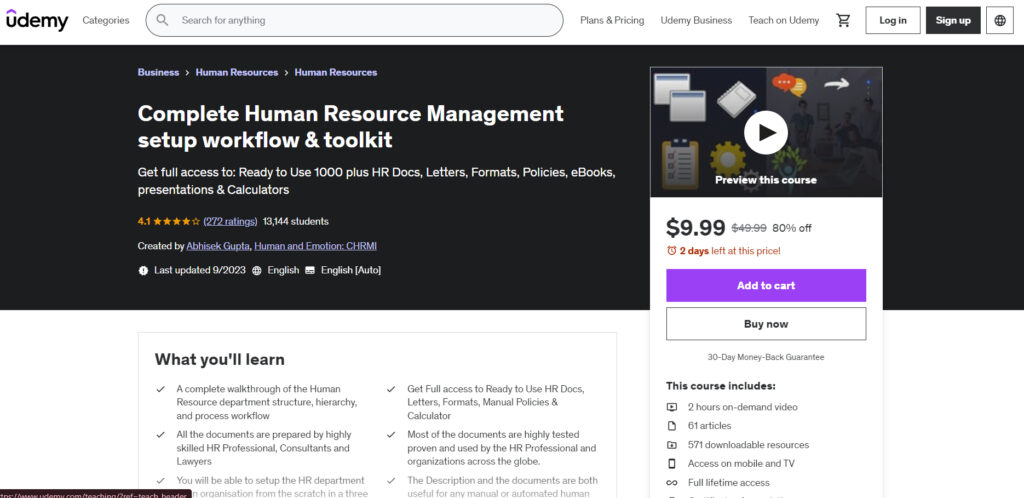Viewport: 1024px width, 498px height.
Task: Click the course title heading
Action: (x=351, y=127)
